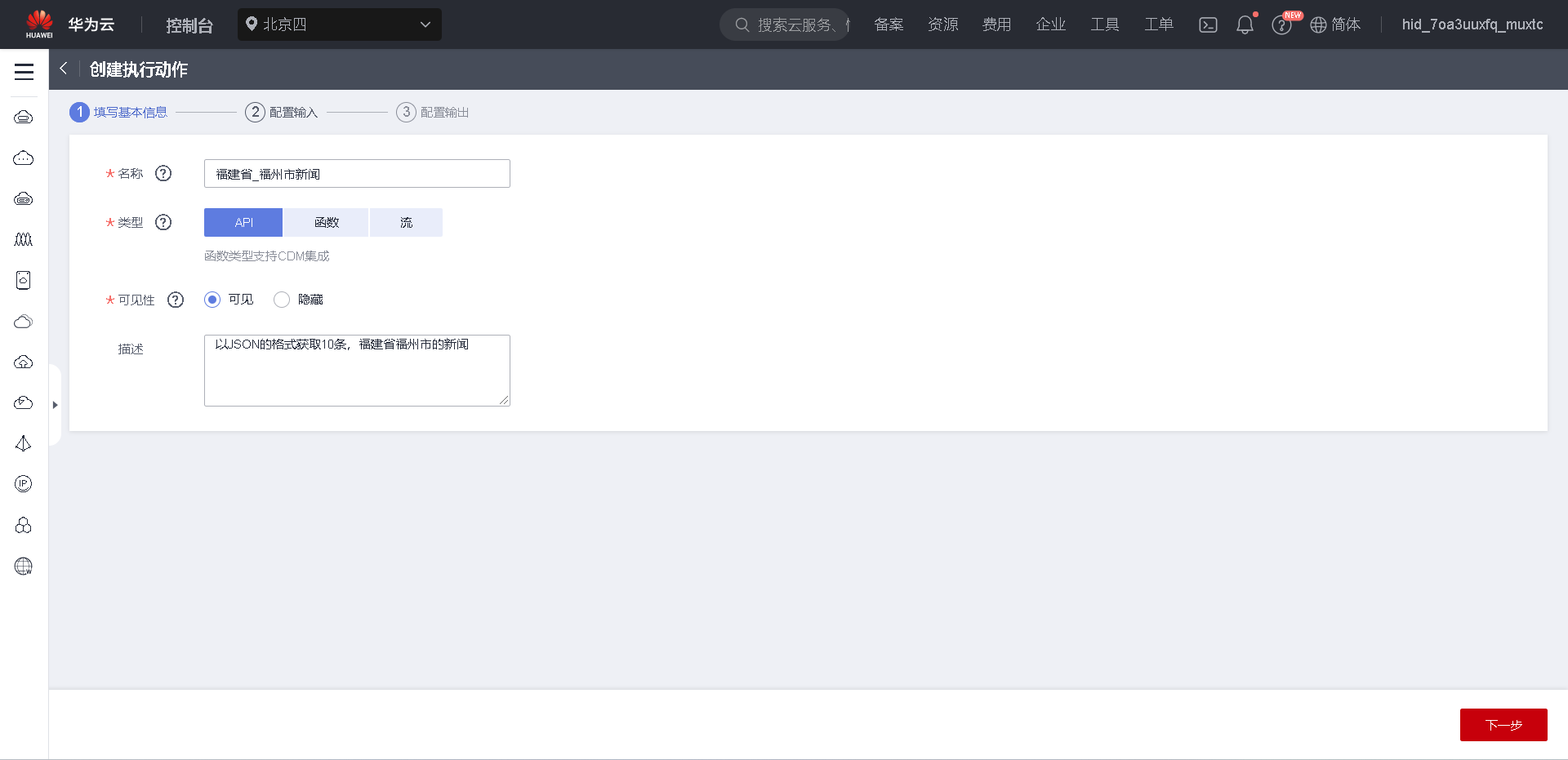Image resolution: width=1568 pixels, height=760 pixels.
Task: Click step 1 填写基本信息
Action: [x=119, y=112]
